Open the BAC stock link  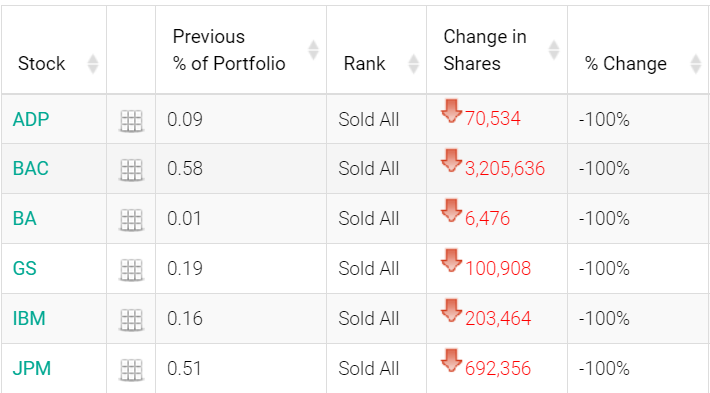[x=30, y=168]
